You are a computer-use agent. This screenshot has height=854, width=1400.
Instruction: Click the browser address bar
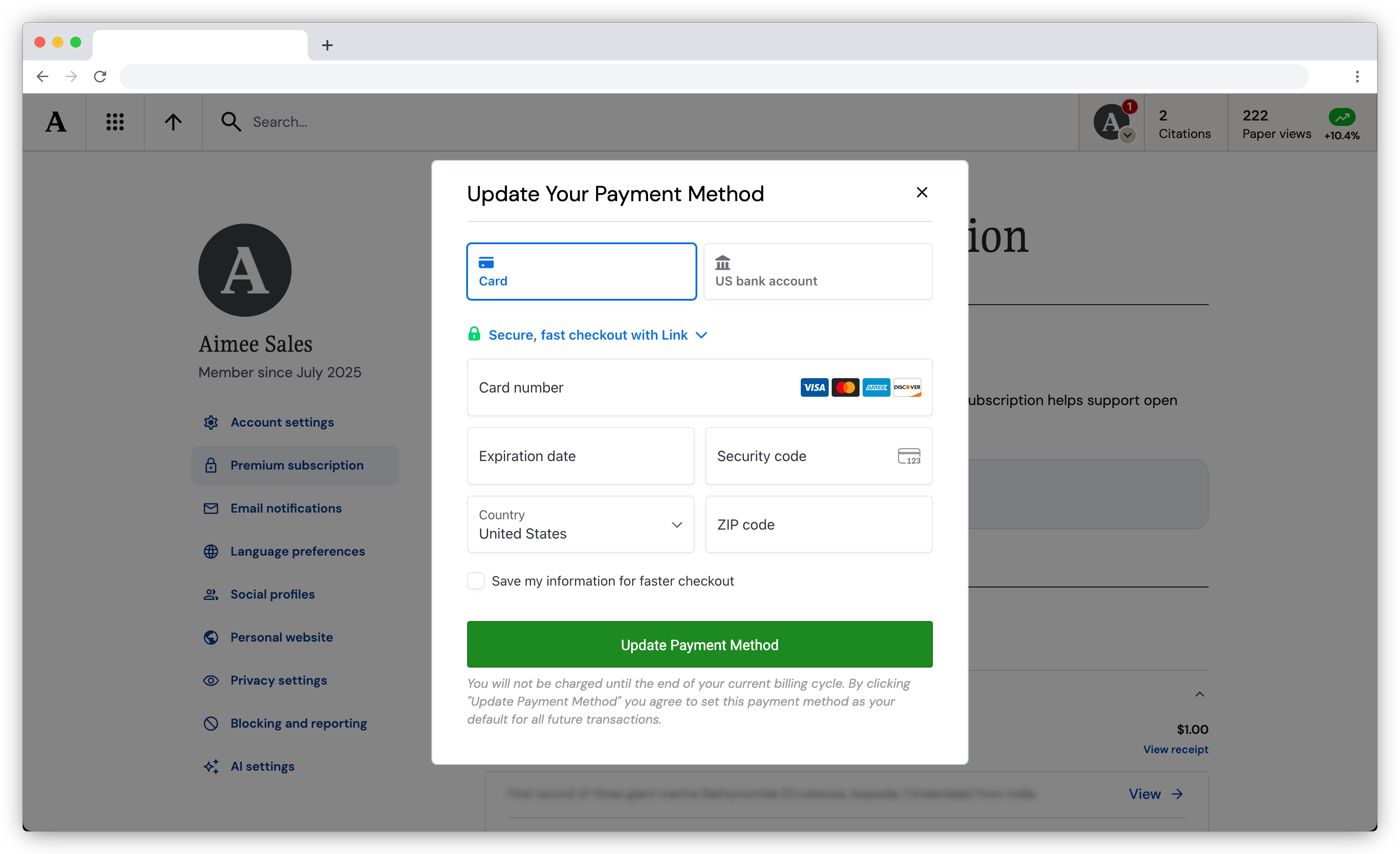tap(713, 76)
